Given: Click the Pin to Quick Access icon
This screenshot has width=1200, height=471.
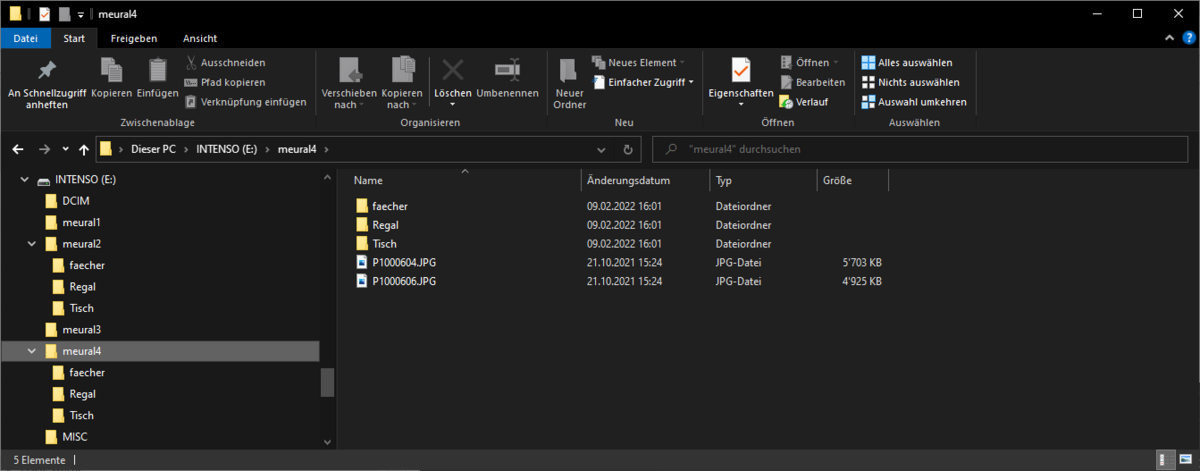Looking at the screenshot, I should 45,71.
